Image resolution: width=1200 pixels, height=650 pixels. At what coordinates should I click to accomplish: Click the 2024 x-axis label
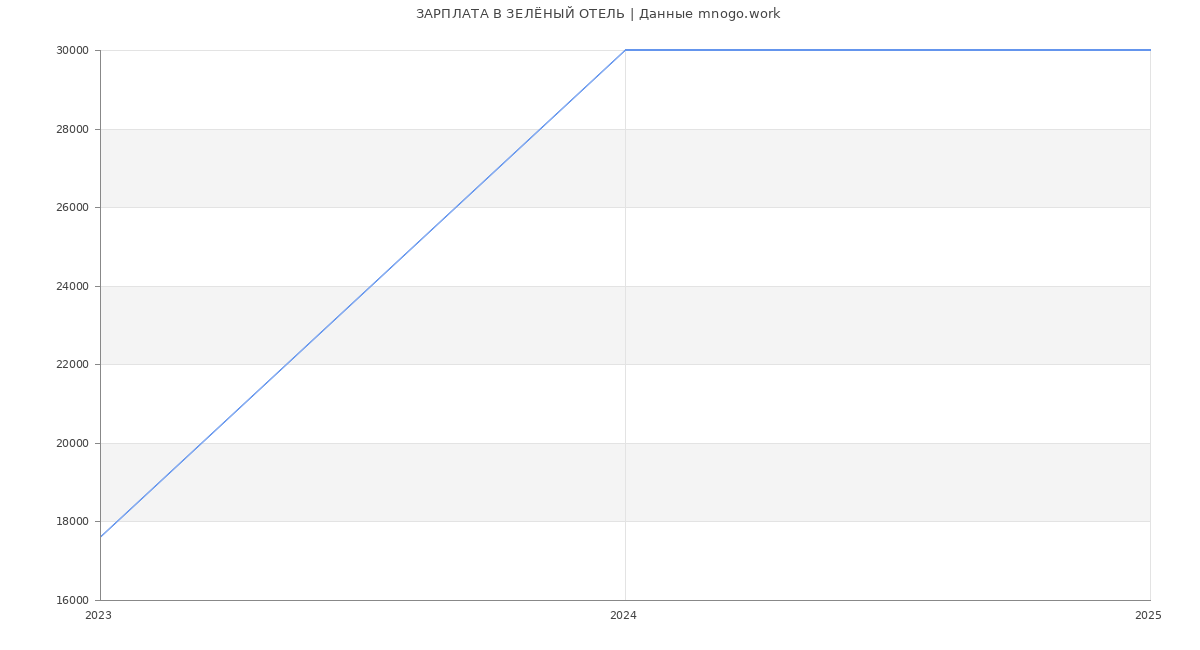[623, 616]
